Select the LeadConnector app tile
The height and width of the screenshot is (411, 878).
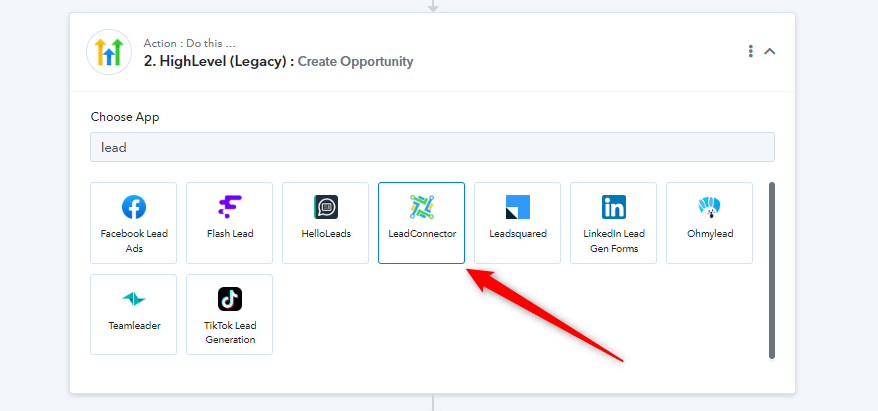coord(422,223)
